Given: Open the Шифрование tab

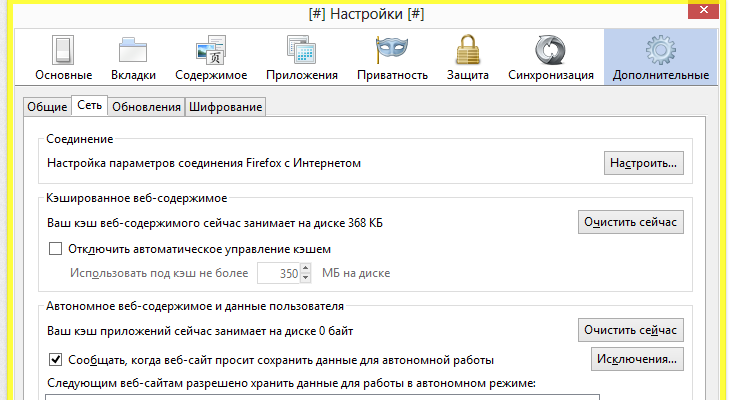Looking at the screenshot, I should point(226,107).
